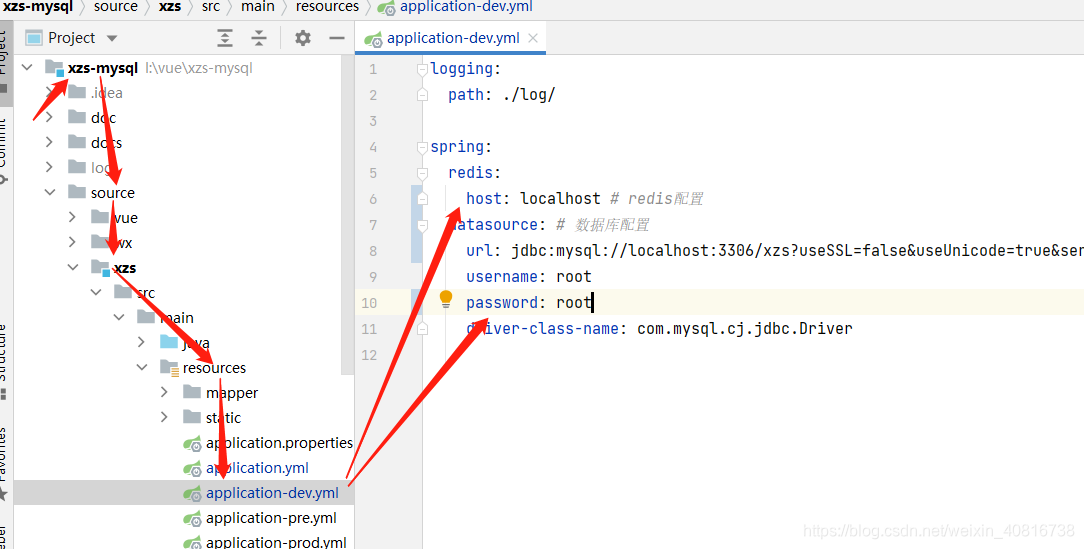Image resolution: width=1084 pixels, height=549 pixels.
Task: Click breadcrumb main in navigation bar
Action: [x=258, y=7]
